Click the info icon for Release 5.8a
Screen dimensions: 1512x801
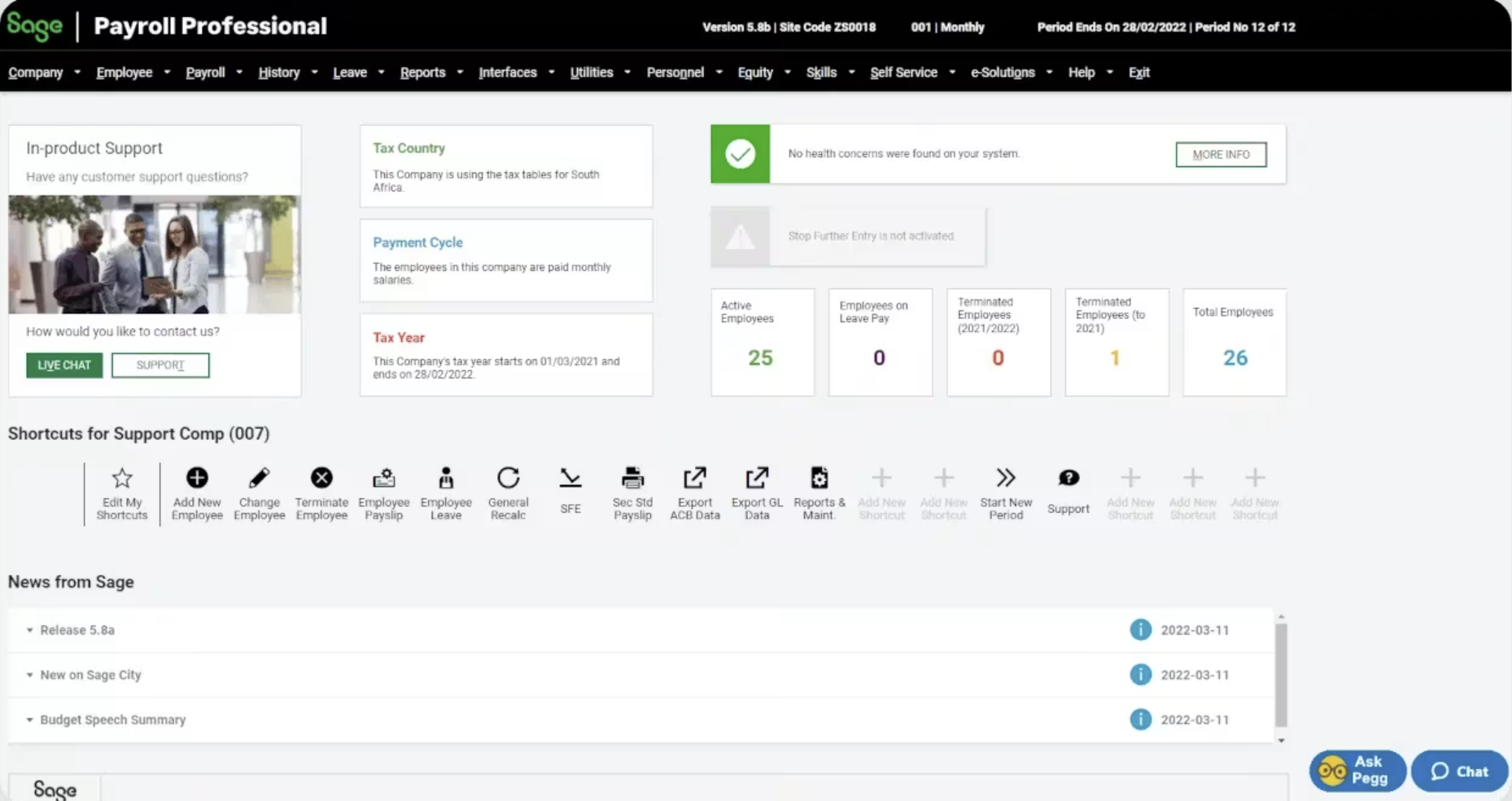[1140, 630]
